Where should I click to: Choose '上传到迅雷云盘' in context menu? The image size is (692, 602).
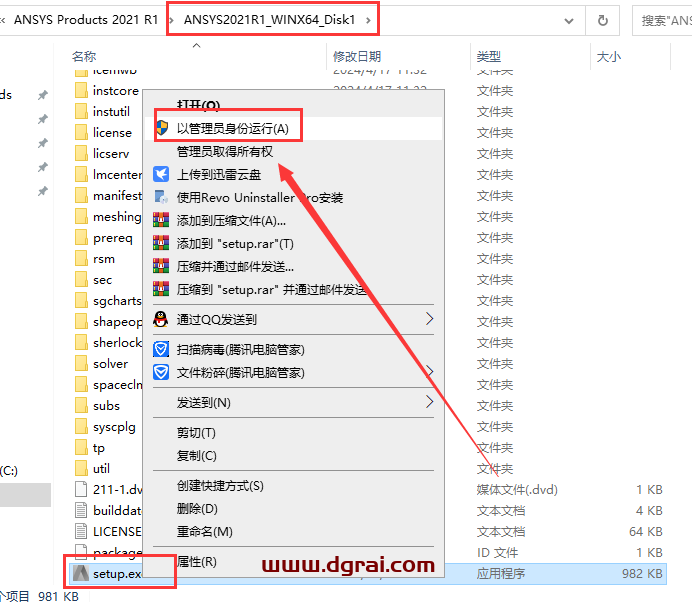point(293,174)
